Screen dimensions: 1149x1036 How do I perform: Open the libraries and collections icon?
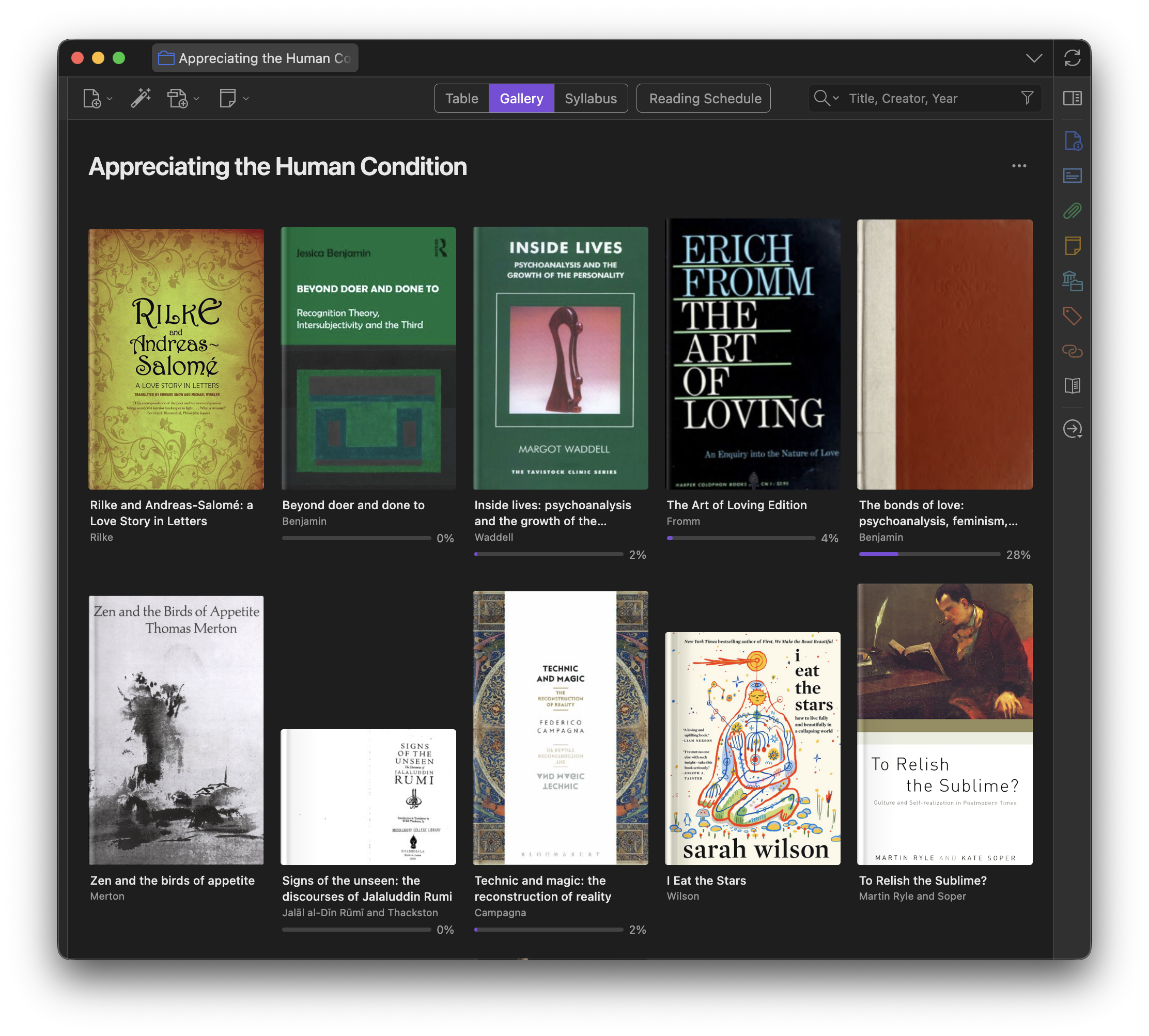point(1072,280)
